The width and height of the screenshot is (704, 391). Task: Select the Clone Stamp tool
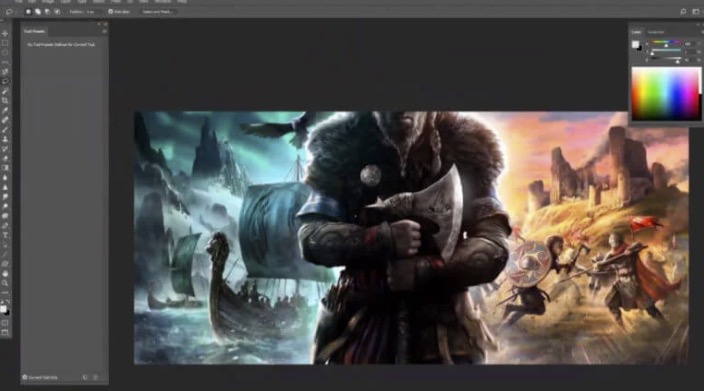(5, 139)
